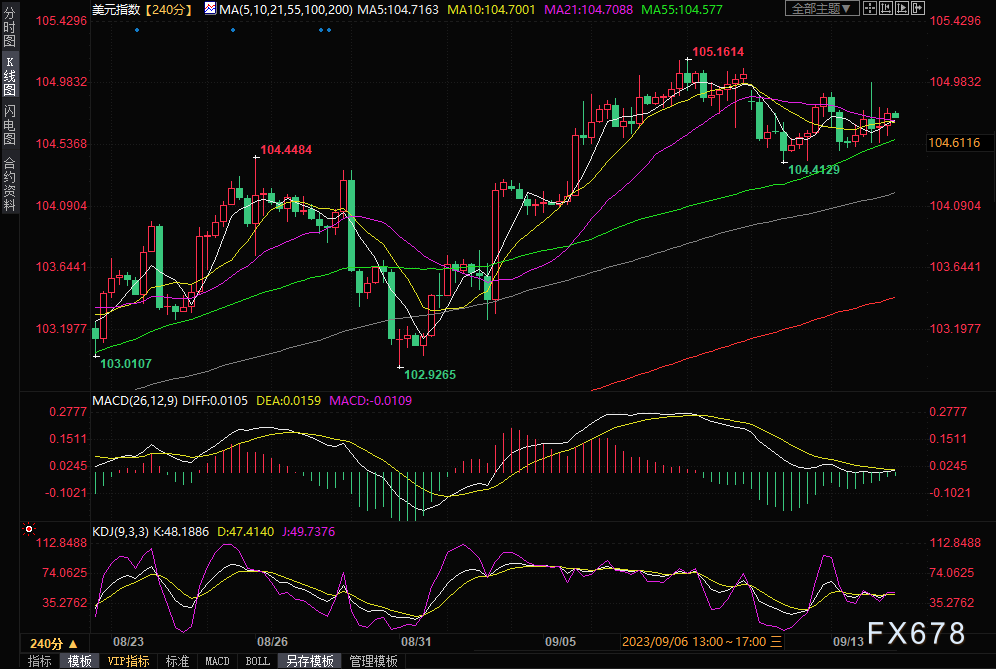Click the MA indicator chart icon
The image size is (996, 669).
pyautogui.click(x=209, y=8)
